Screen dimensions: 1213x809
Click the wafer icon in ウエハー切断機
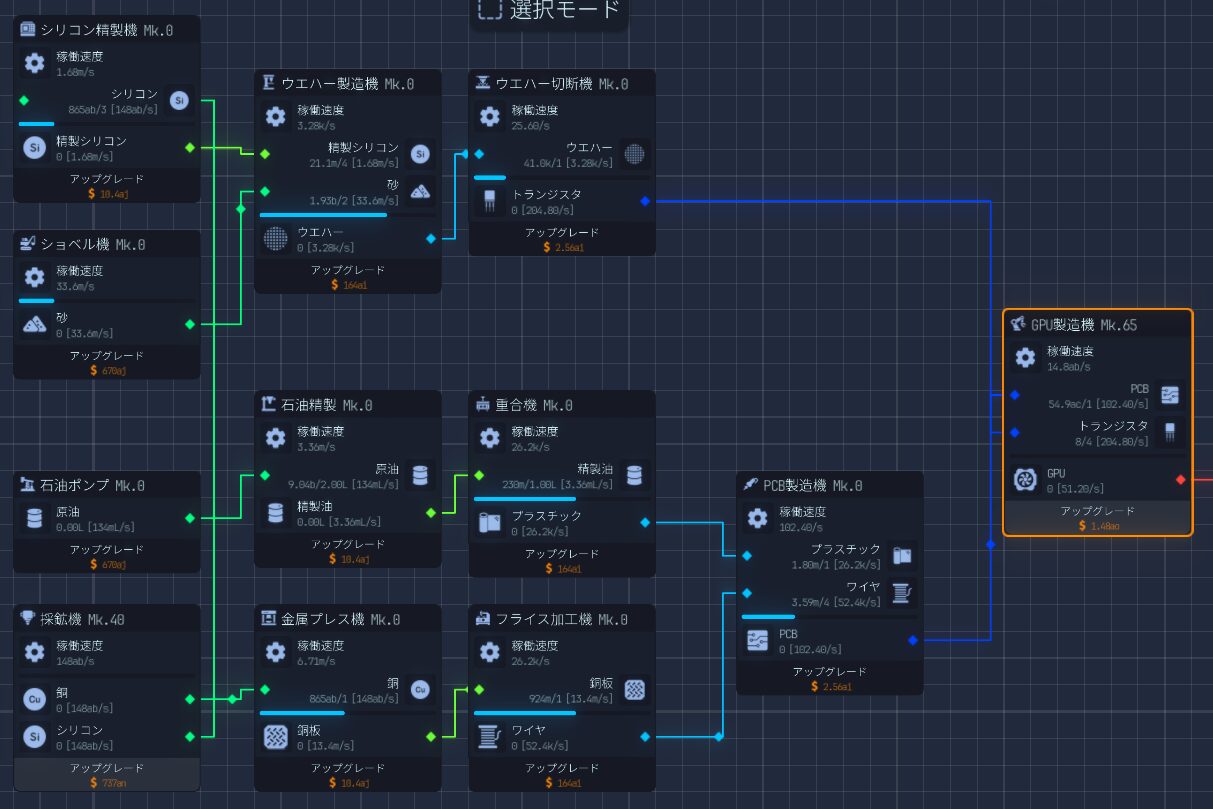[634, 153]
